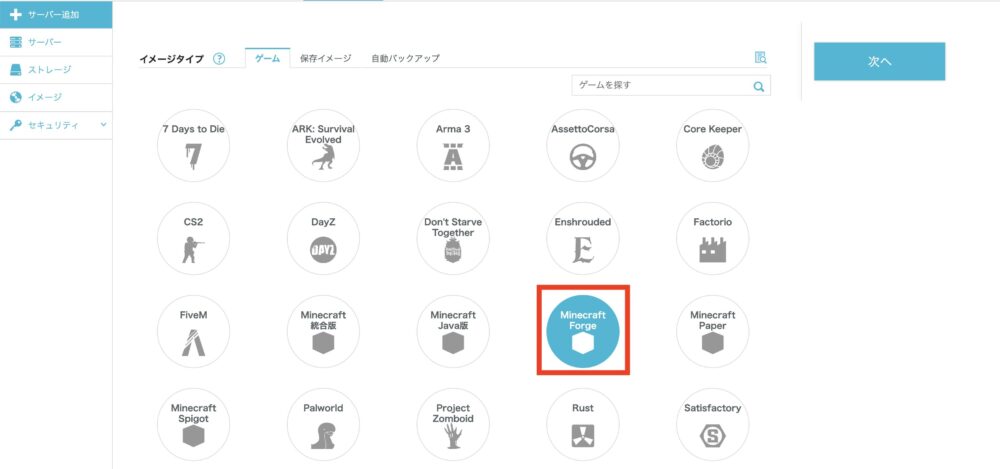Switch to the ゲーム tab

coord(267,58)
